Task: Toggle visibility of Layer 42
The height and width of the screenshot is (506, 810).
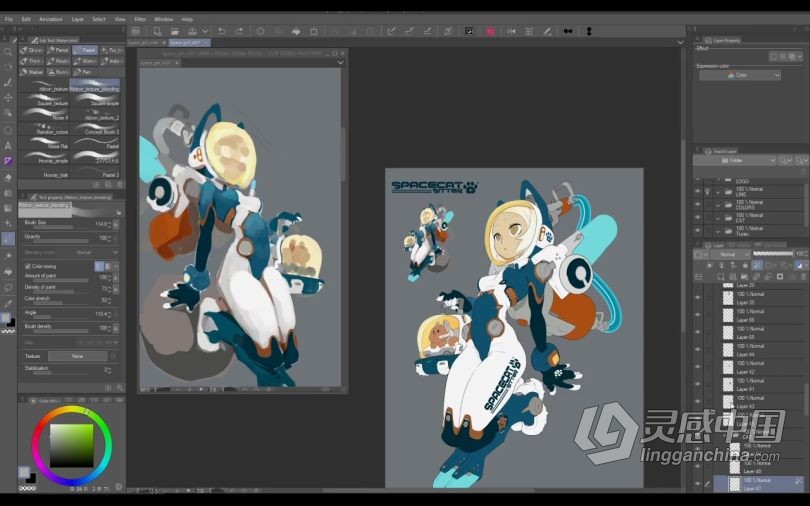Action: coord(698,367)
